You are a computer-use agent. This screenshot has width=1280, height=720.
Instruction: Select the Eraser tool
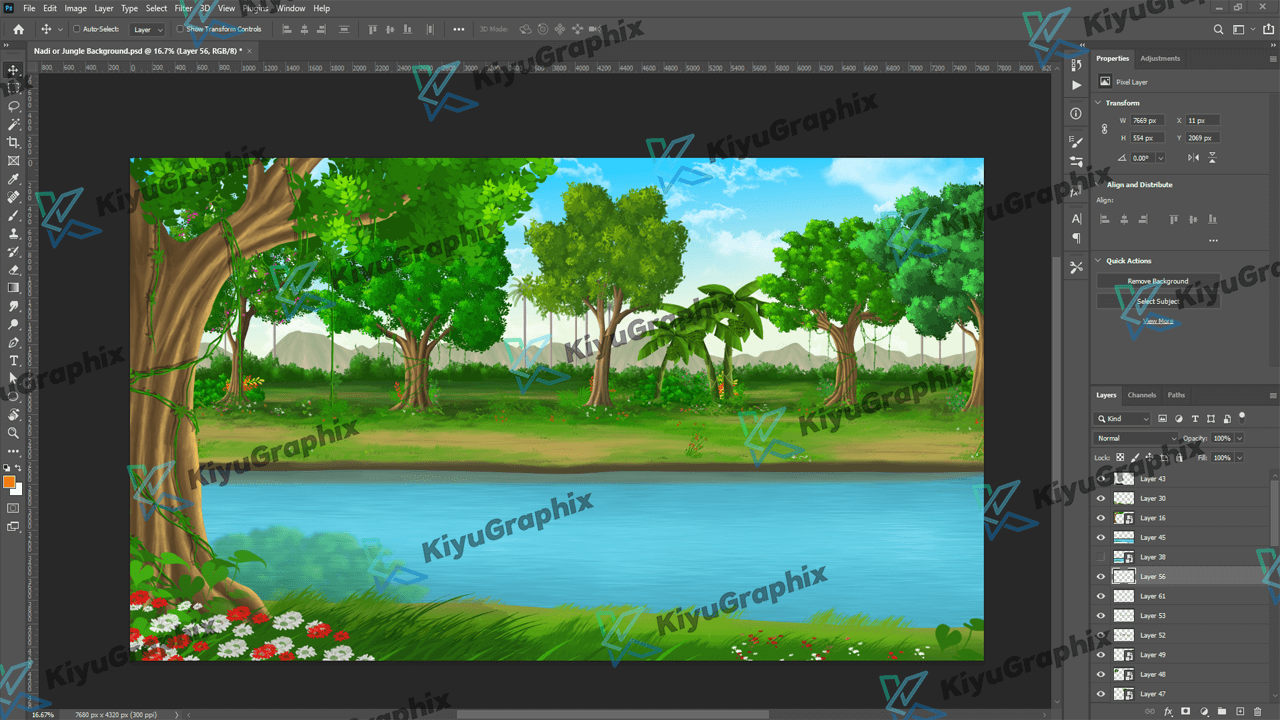point(13,270)
